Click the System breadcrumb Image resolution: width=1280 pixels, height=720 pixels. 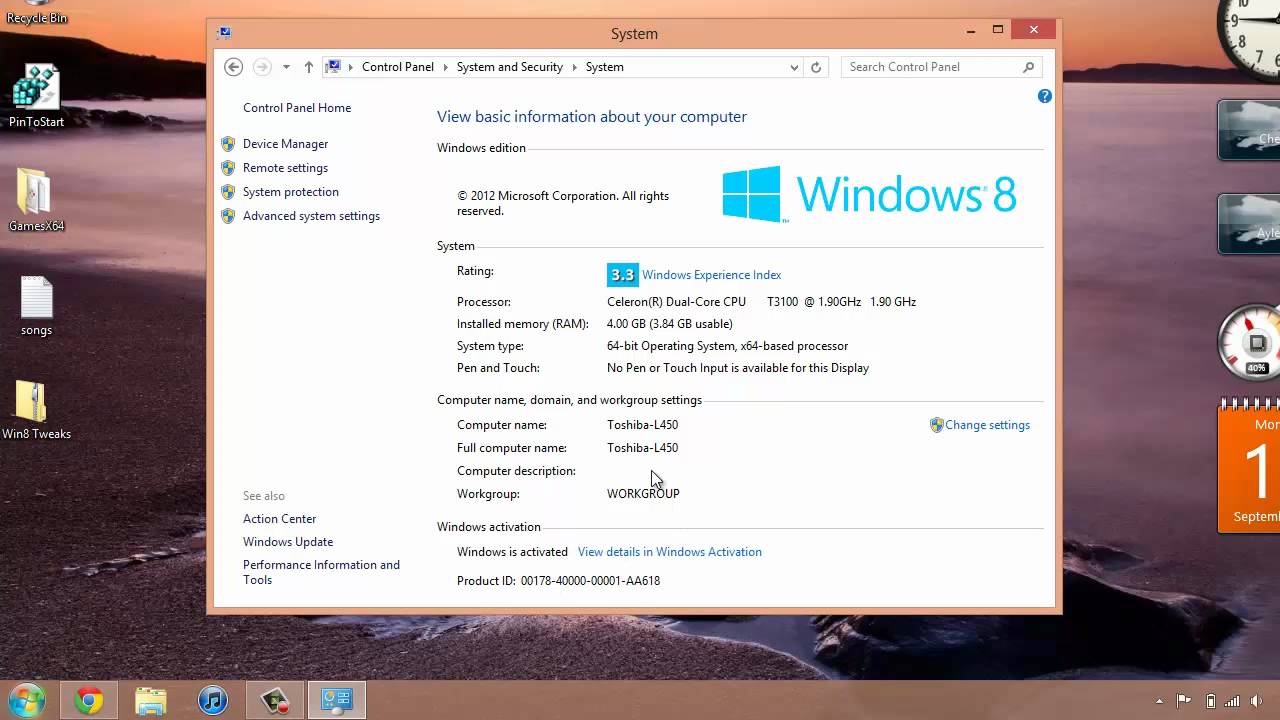[605, 67]
